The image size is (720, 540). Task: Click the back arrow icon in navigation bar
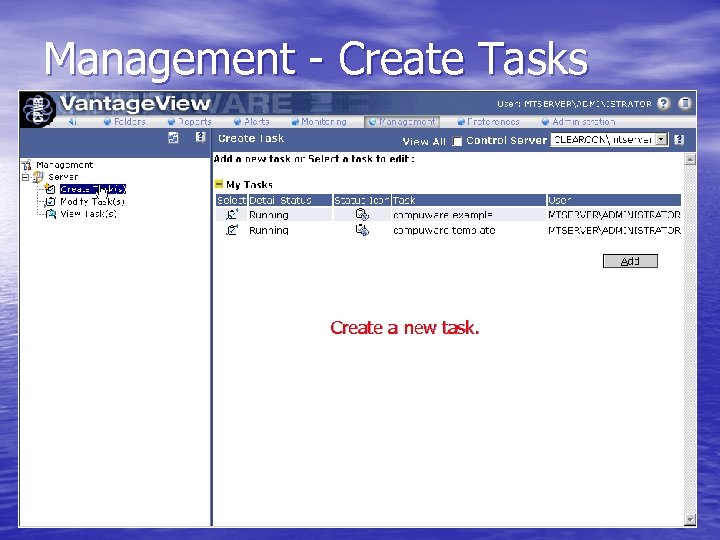click(x=72, y=122)
